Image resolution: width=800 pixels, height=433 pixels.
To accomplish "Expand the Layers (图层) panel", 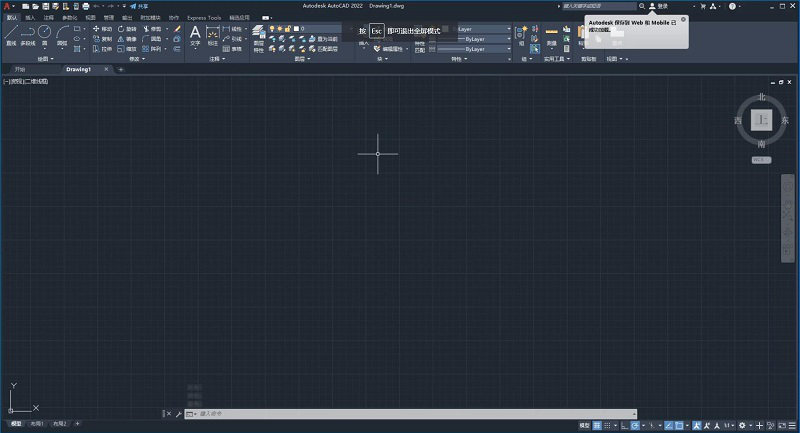I will pos(302,59).
